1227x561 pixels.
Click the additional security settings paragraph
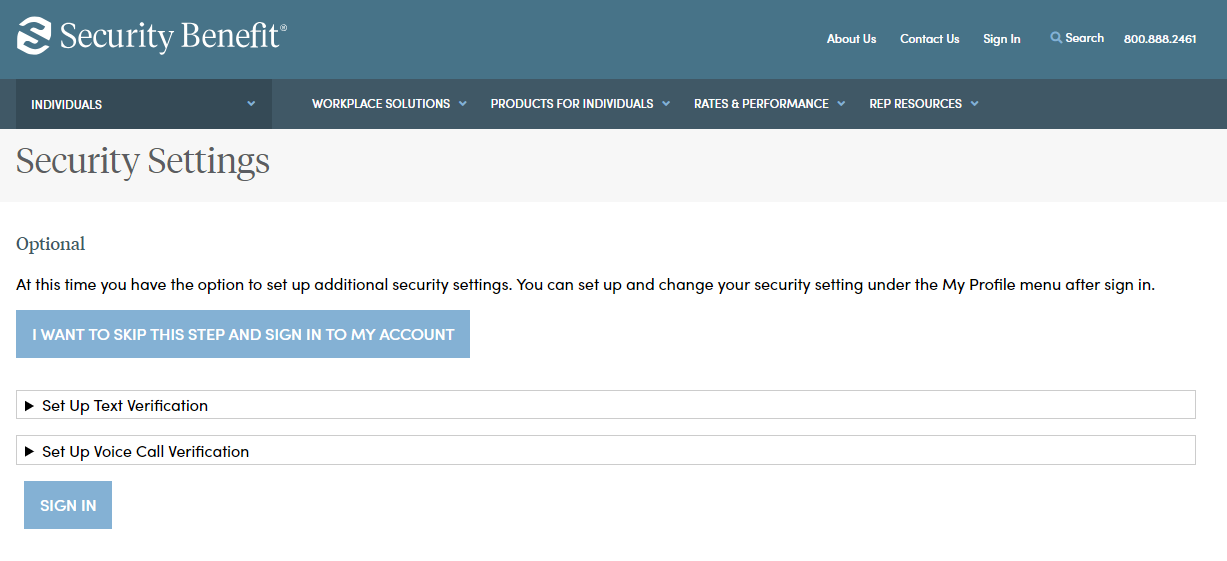pos(586,285)
